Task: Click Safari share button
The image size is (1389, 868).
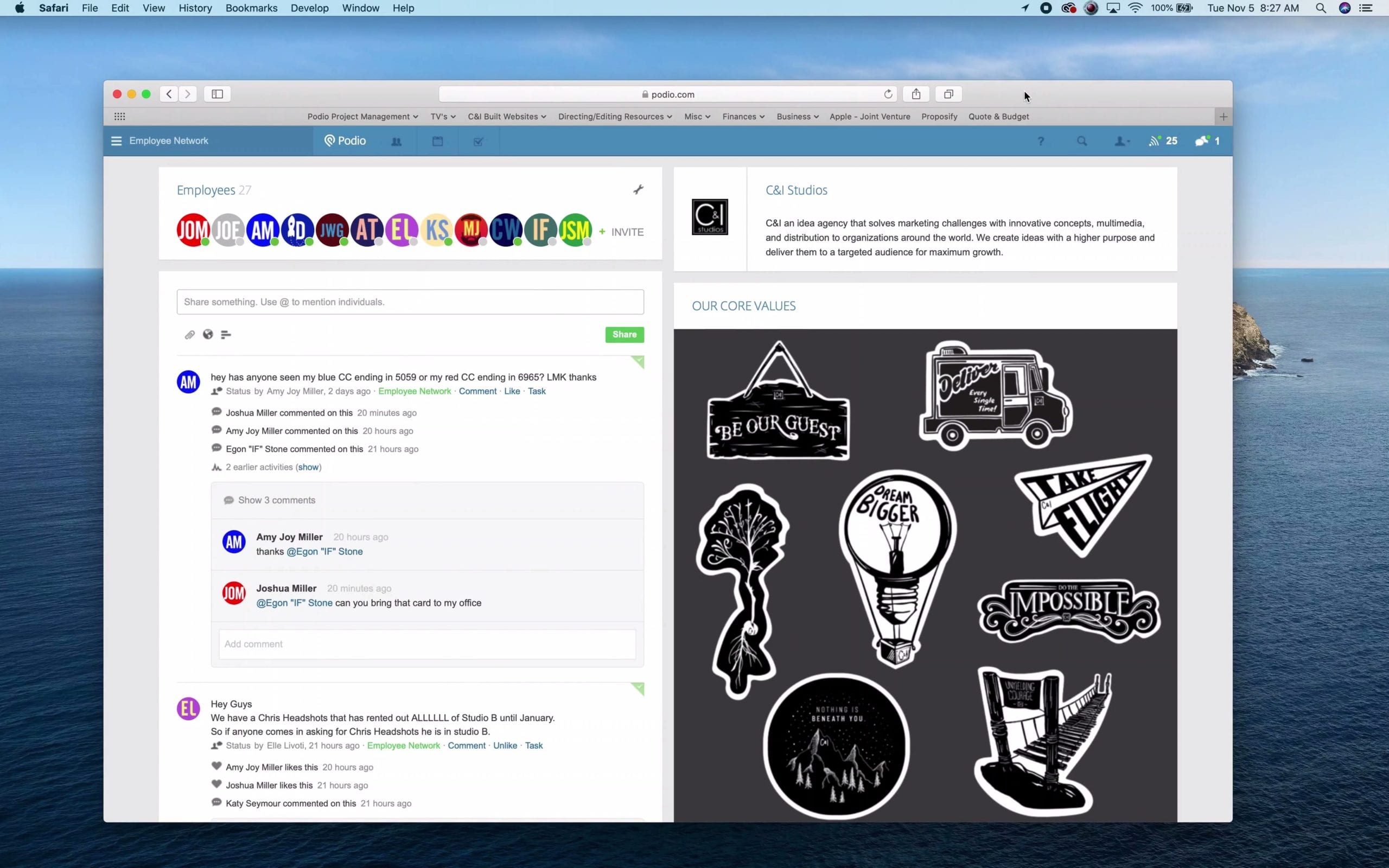Action: pyautogui.click(x=916, y=94)
